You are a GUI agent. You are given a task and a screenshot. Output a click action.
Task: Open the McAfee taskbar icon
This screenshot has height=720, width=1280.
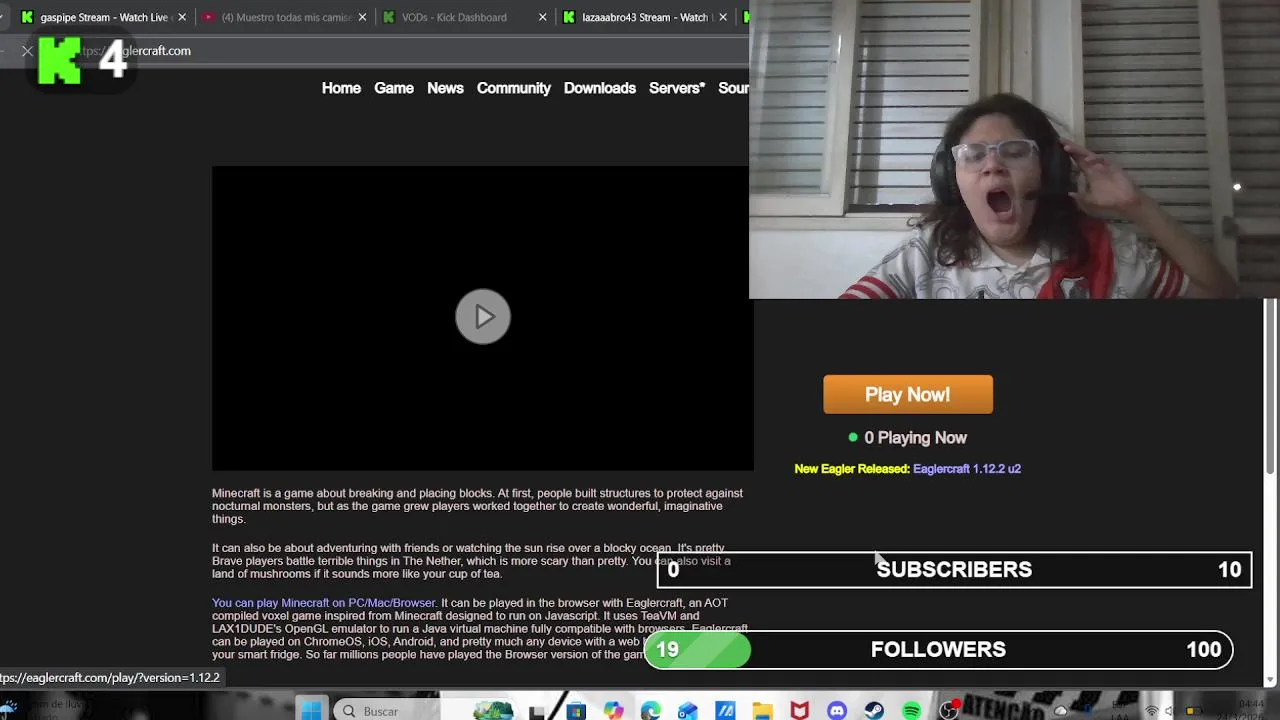(x=800, y=711)
